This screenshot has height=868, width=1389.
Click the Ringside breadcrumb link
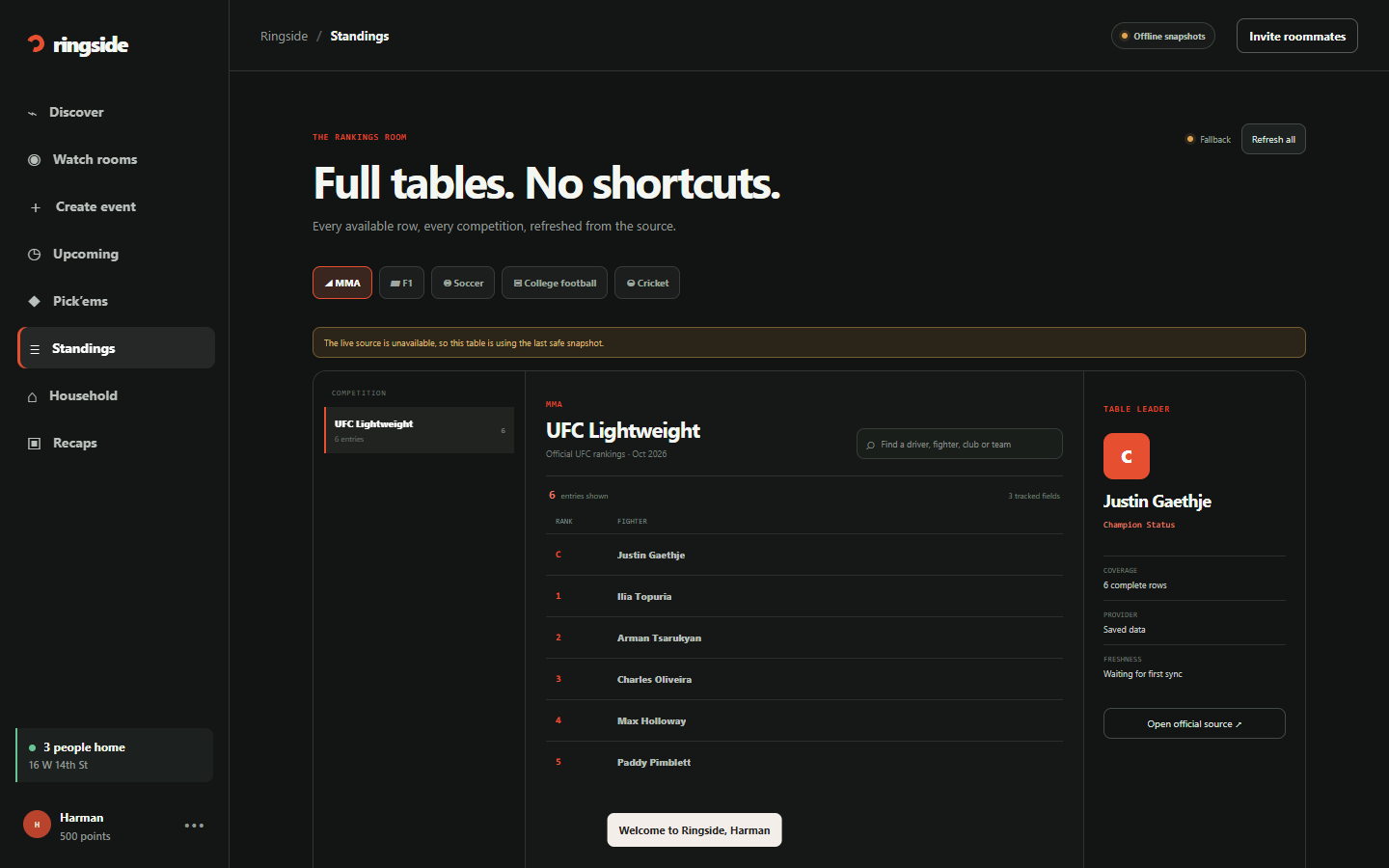[284, 36]
